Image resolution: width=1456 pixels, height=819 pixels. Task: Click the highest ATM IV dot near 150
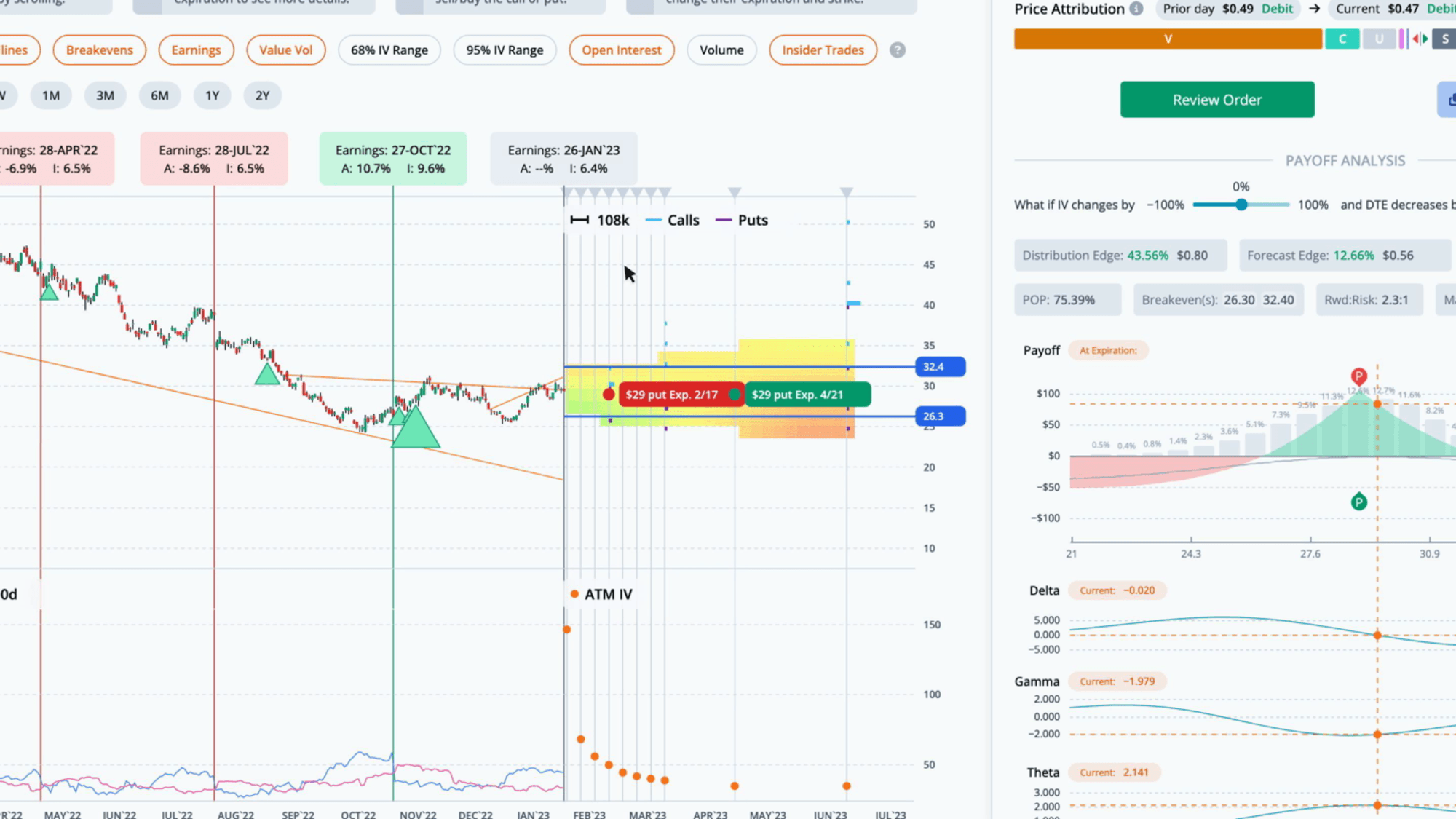567,629
